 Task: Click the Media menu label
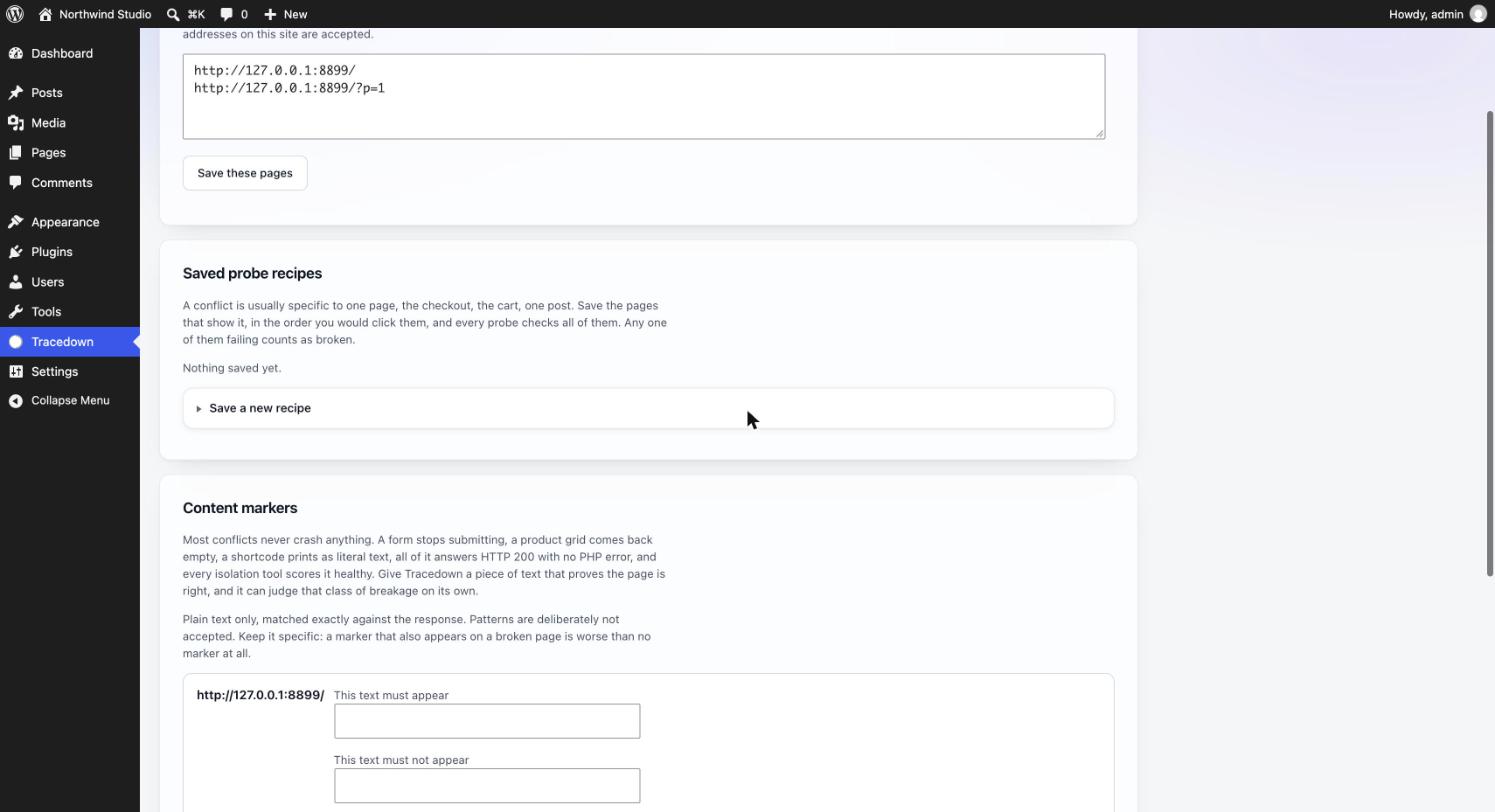point(48,122)
